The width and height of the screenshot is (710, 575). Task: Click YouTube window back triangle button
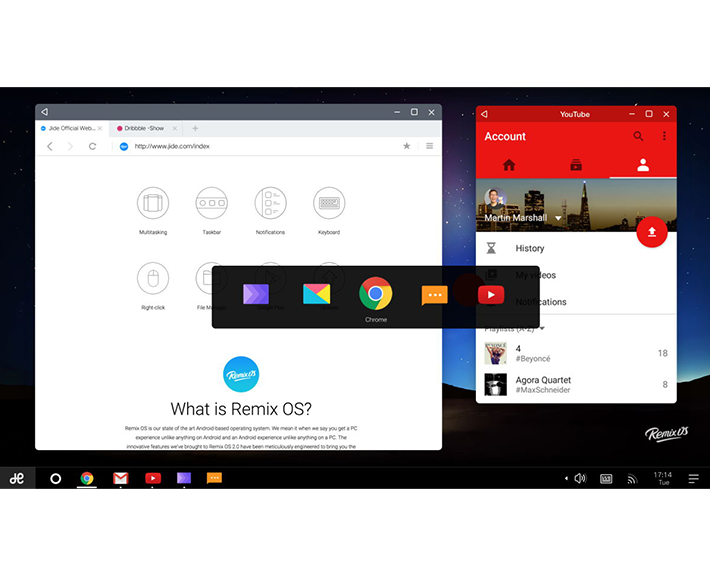coord(484,114)
